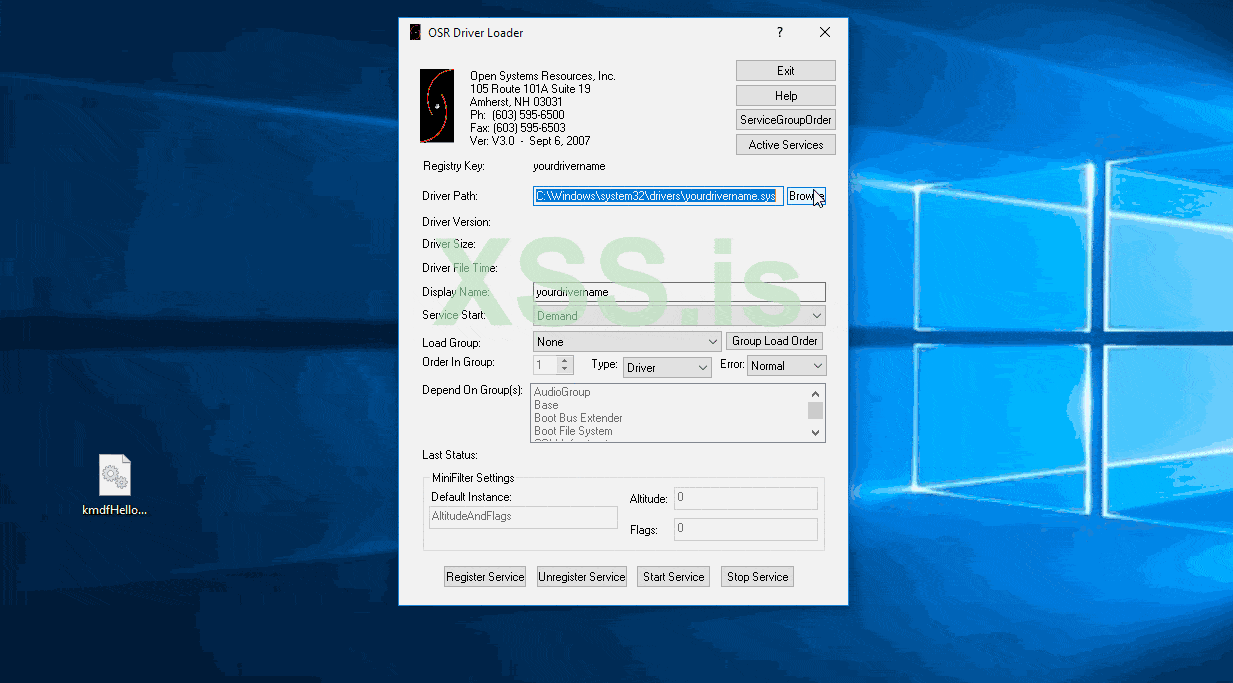Viewport: 1233px width, 683px height.
Task: Select Boot Bus Extender in the groups list
Action: point(578,418)
